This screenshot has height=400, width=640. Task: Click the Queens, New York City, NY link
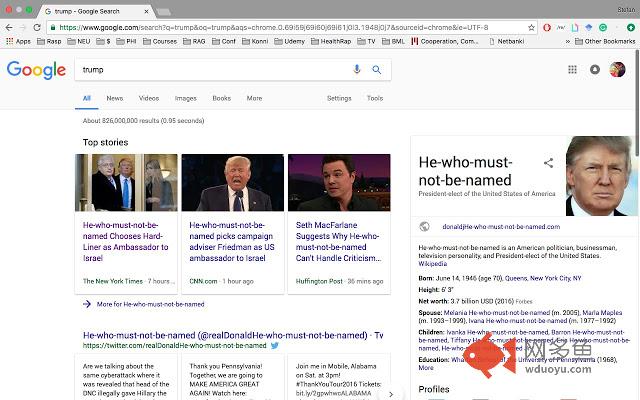(543, 278)
